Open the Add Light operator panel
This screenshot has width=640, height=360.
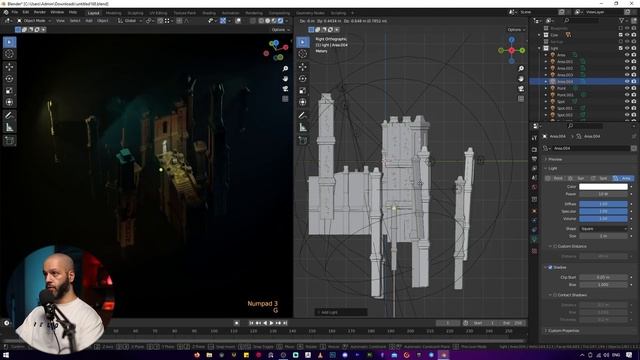click(x=341, y=312)
